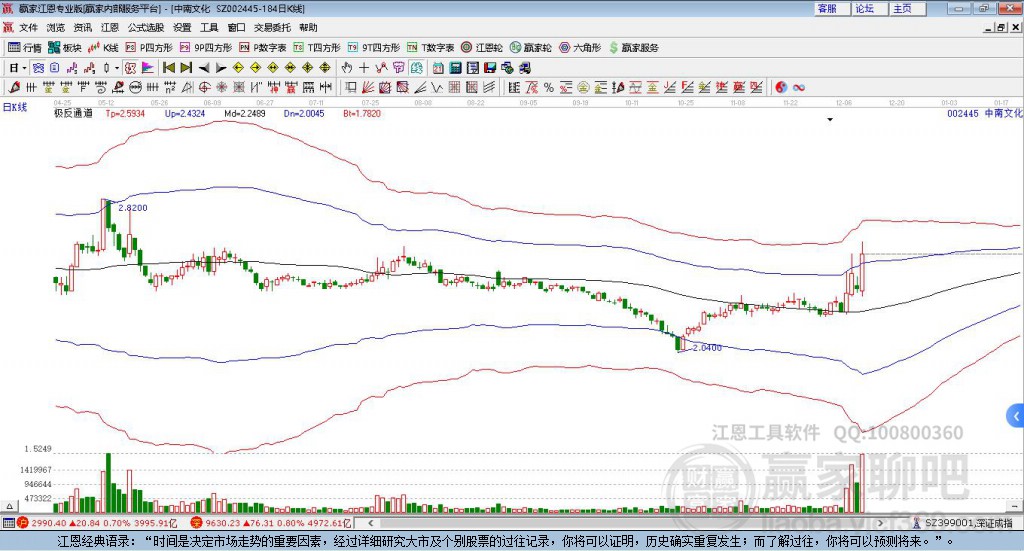Image resolution: width=1024 pixels, height=551 pixels.
Task: Click the 极反通道 indicator name
Action: [x=73, y=114]
